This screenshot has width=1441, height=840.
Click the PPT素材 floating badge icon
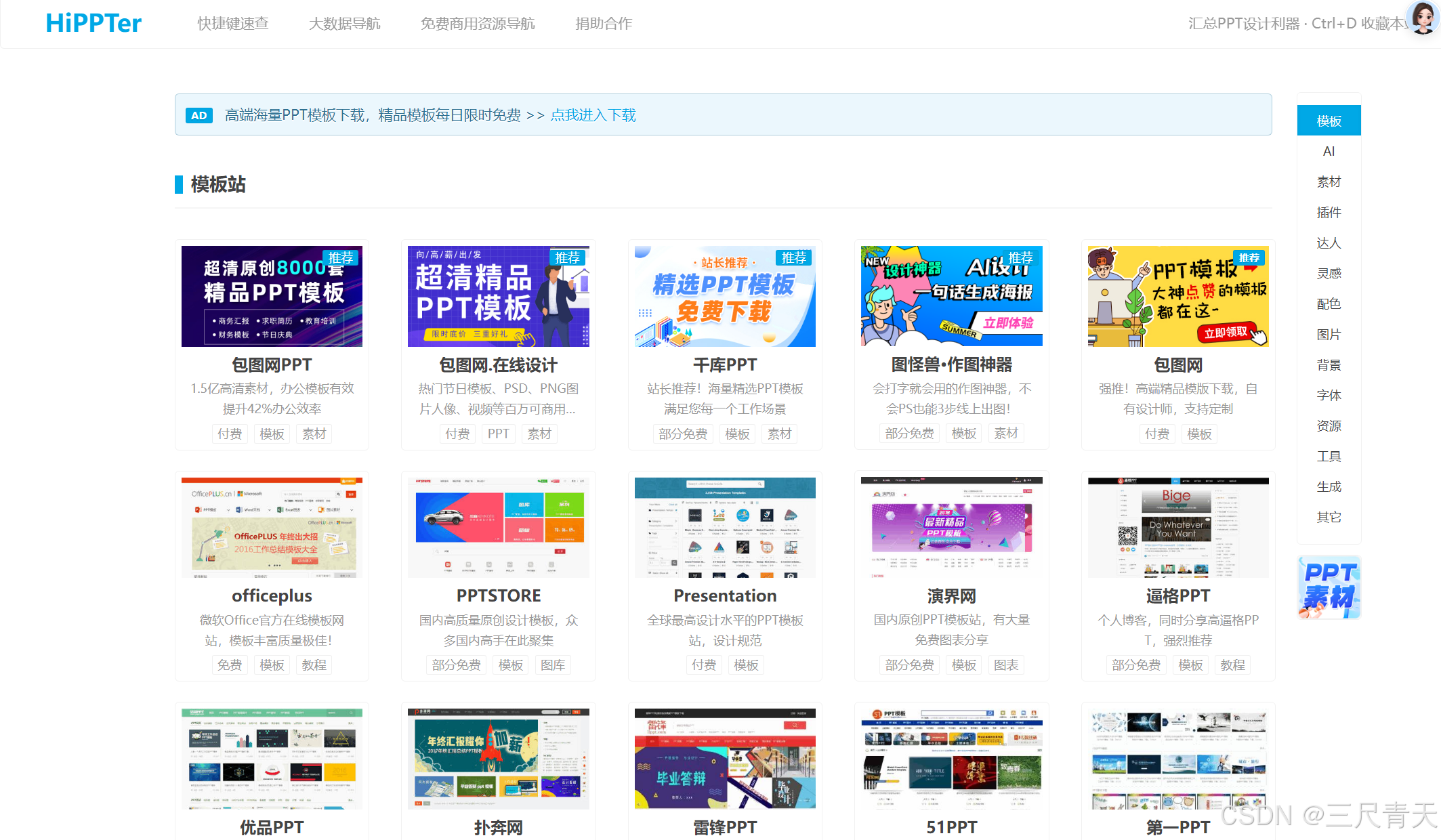coord(1329,587)
